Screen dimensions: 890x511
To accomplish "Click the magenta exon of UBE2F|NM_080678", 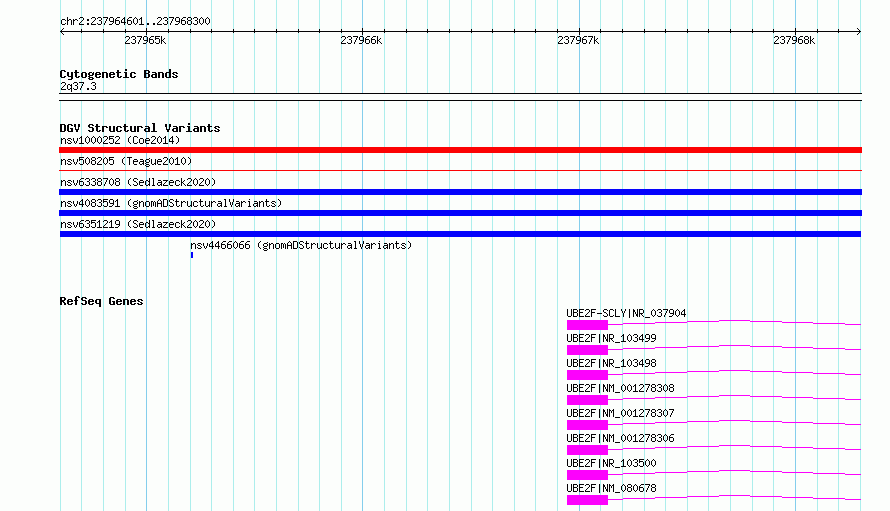I will pyautogui.click(x=587, y=500).
